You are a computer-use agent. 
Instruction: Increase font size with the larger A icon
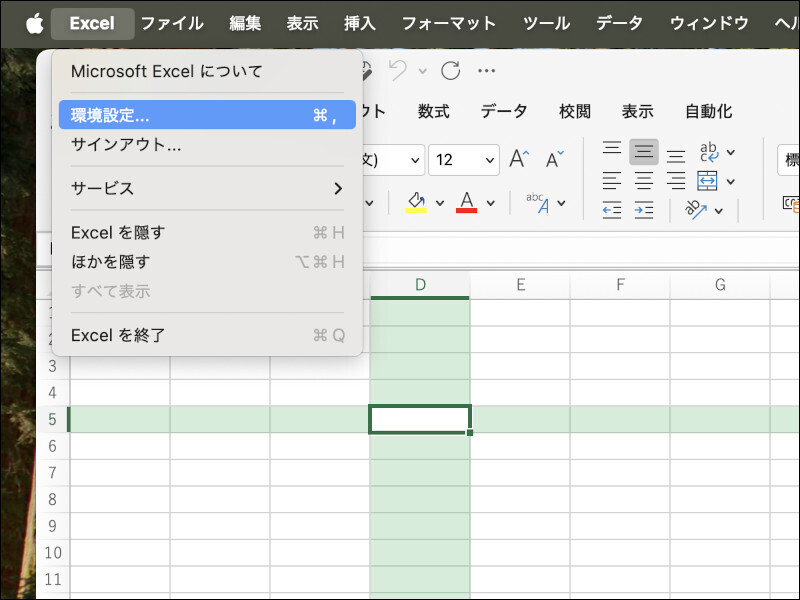pyautogui.click(x=519, y=159)
